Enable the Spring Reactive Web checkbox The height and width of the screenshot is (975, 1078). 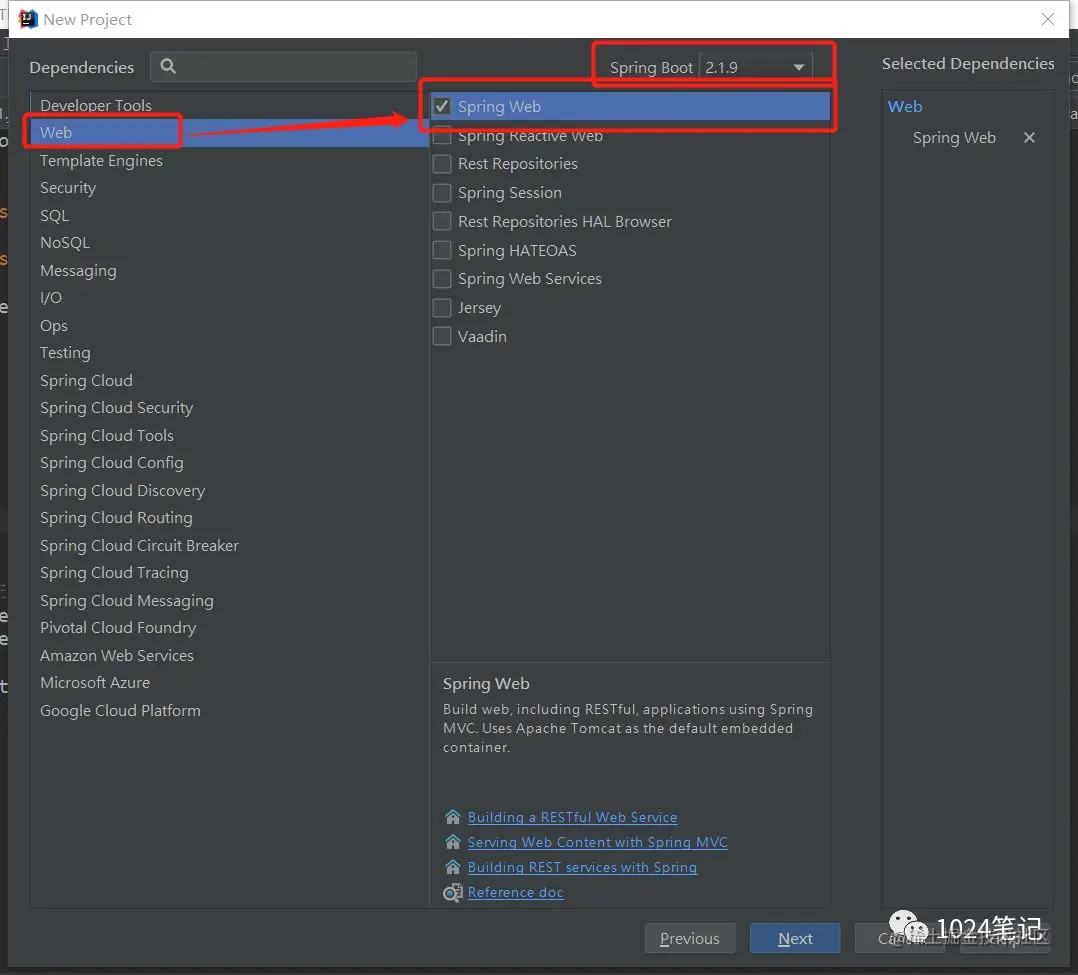[x=442, y=135]
